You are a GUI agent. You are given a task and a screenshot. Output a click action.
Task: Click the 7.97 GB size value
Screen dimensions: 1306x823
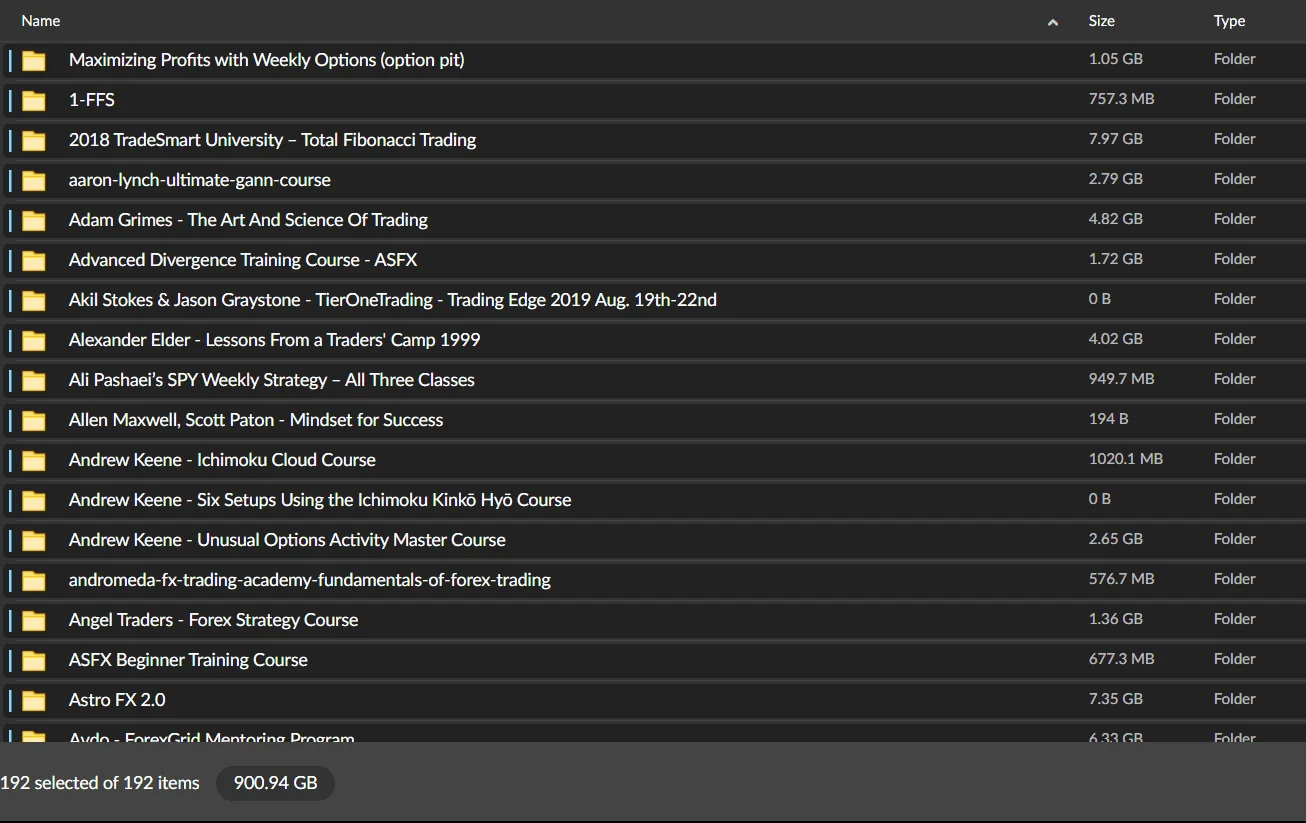click(x=1116, y=139)
